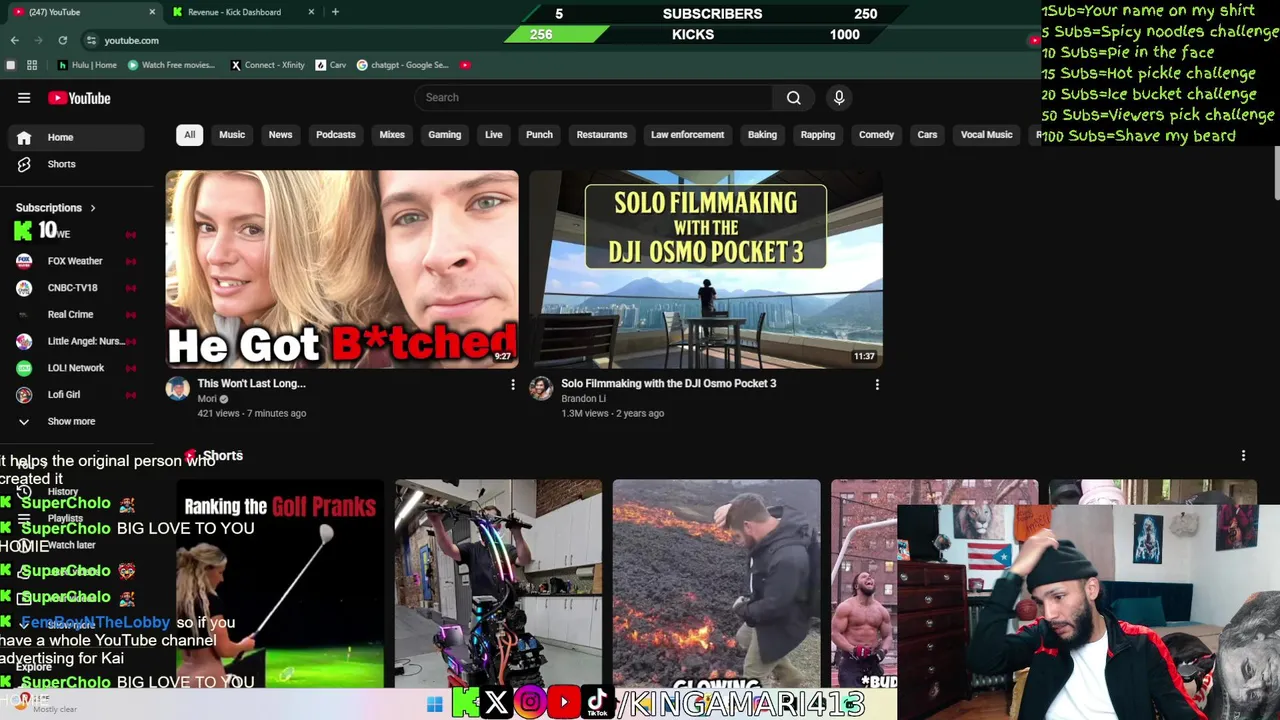
Task: Go to Home in the sidebar
Action: pos(75,137)
